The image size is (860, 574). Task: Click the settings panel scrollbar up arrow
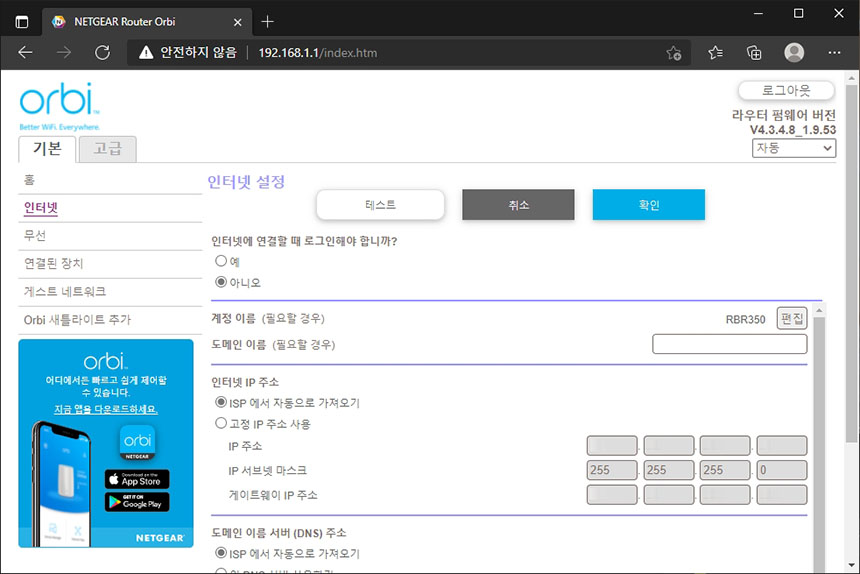click(819, 310)
